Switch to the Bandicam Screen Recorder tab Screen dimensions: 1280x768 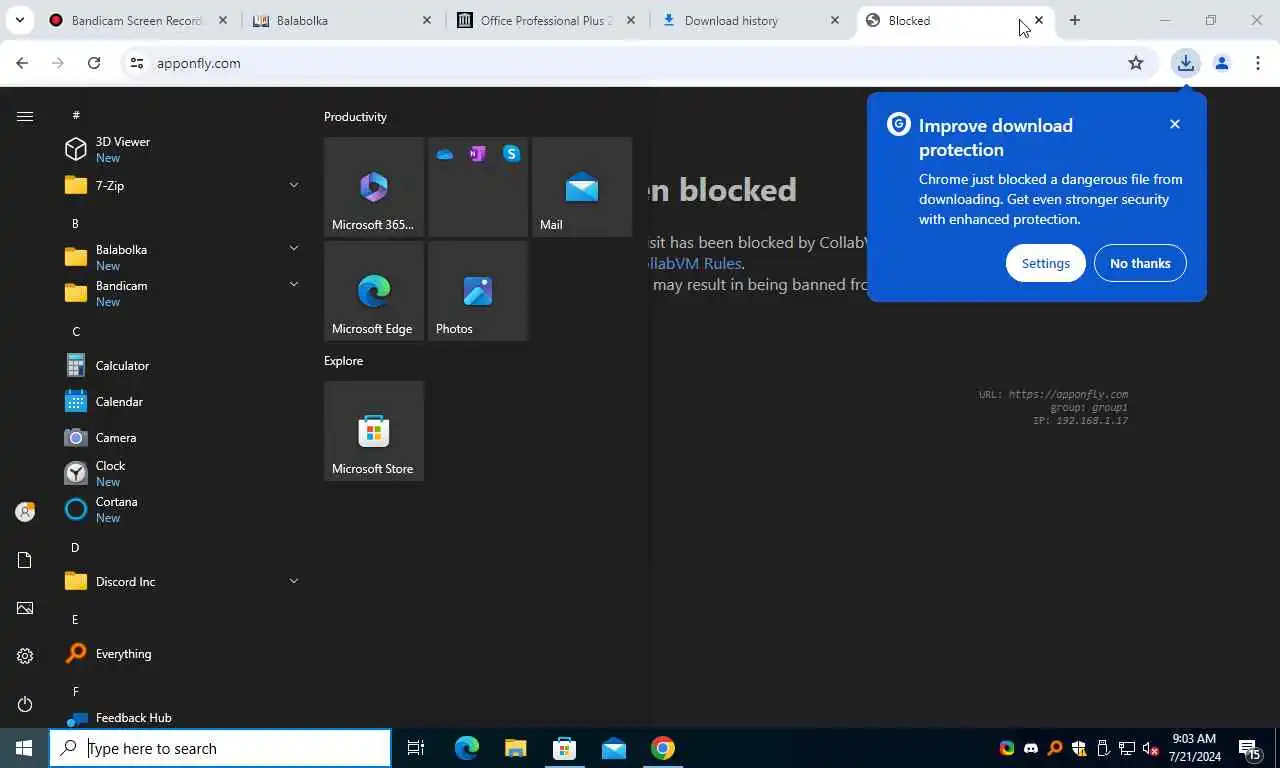[138, 20]
